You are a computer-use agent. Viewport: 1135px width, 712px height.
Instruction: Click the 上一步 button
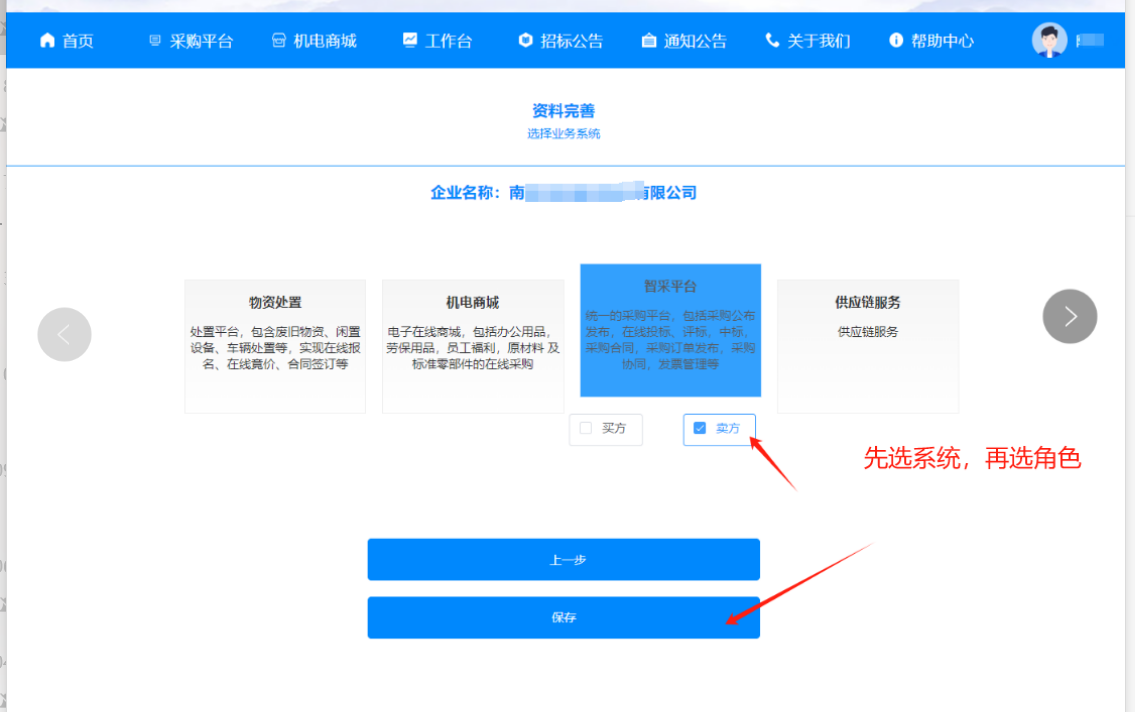pyautogui.click(x=563, y=560)
